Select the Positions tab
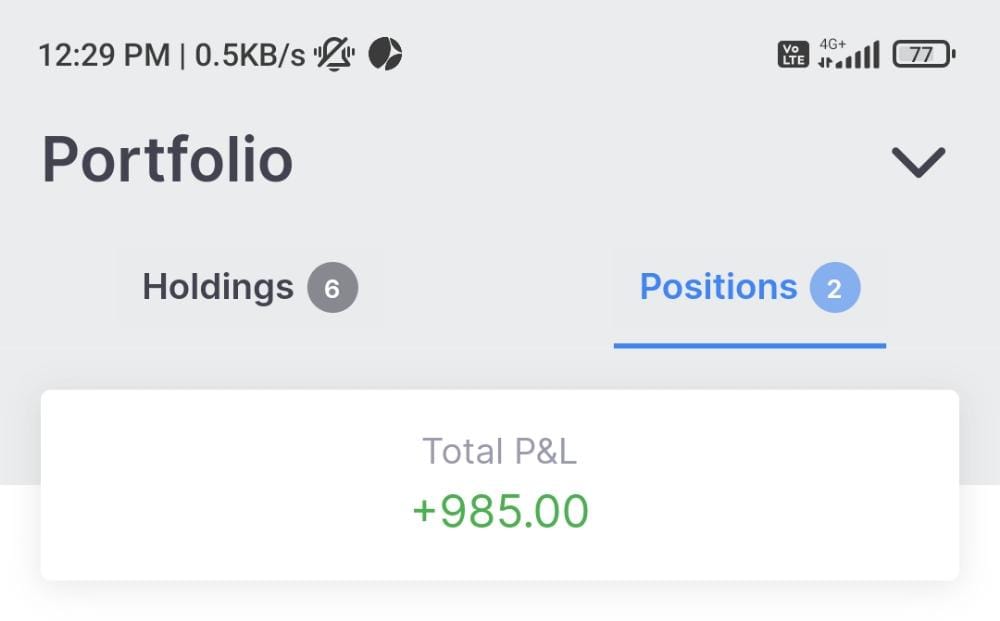This screenshot has width=1000, height=621. (749, 288)
